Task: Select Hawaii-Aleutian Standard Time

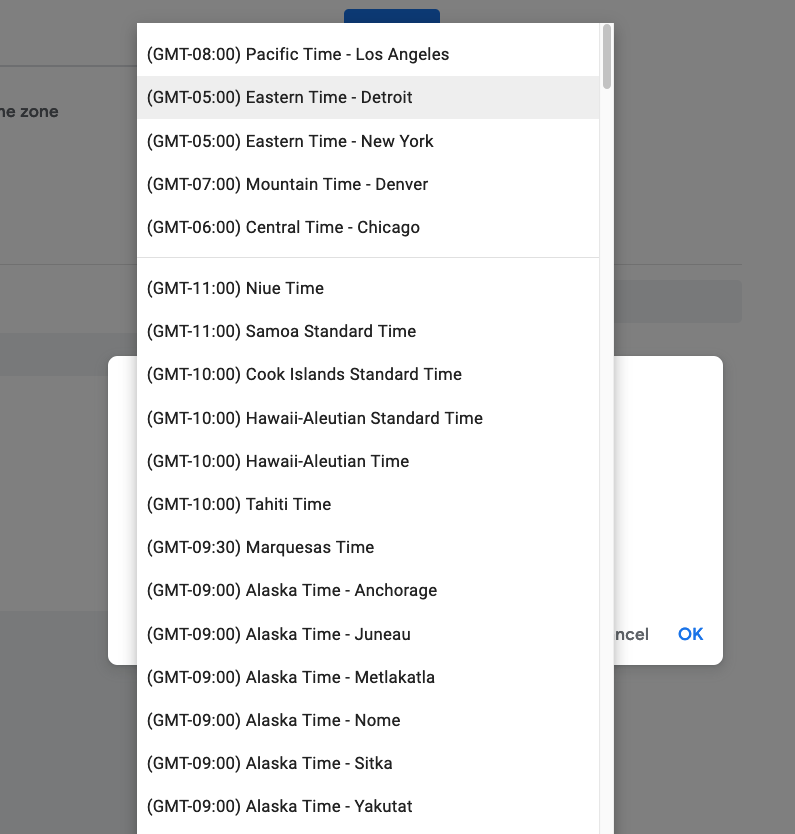Action: point(314,418)
